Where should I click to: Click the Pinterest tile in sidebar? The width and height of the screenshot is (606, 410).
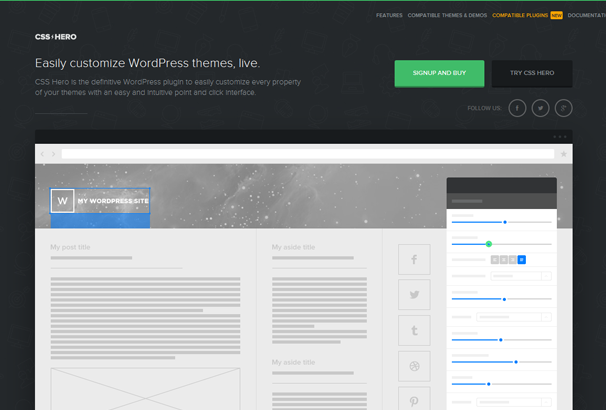(x=414, y=399)
